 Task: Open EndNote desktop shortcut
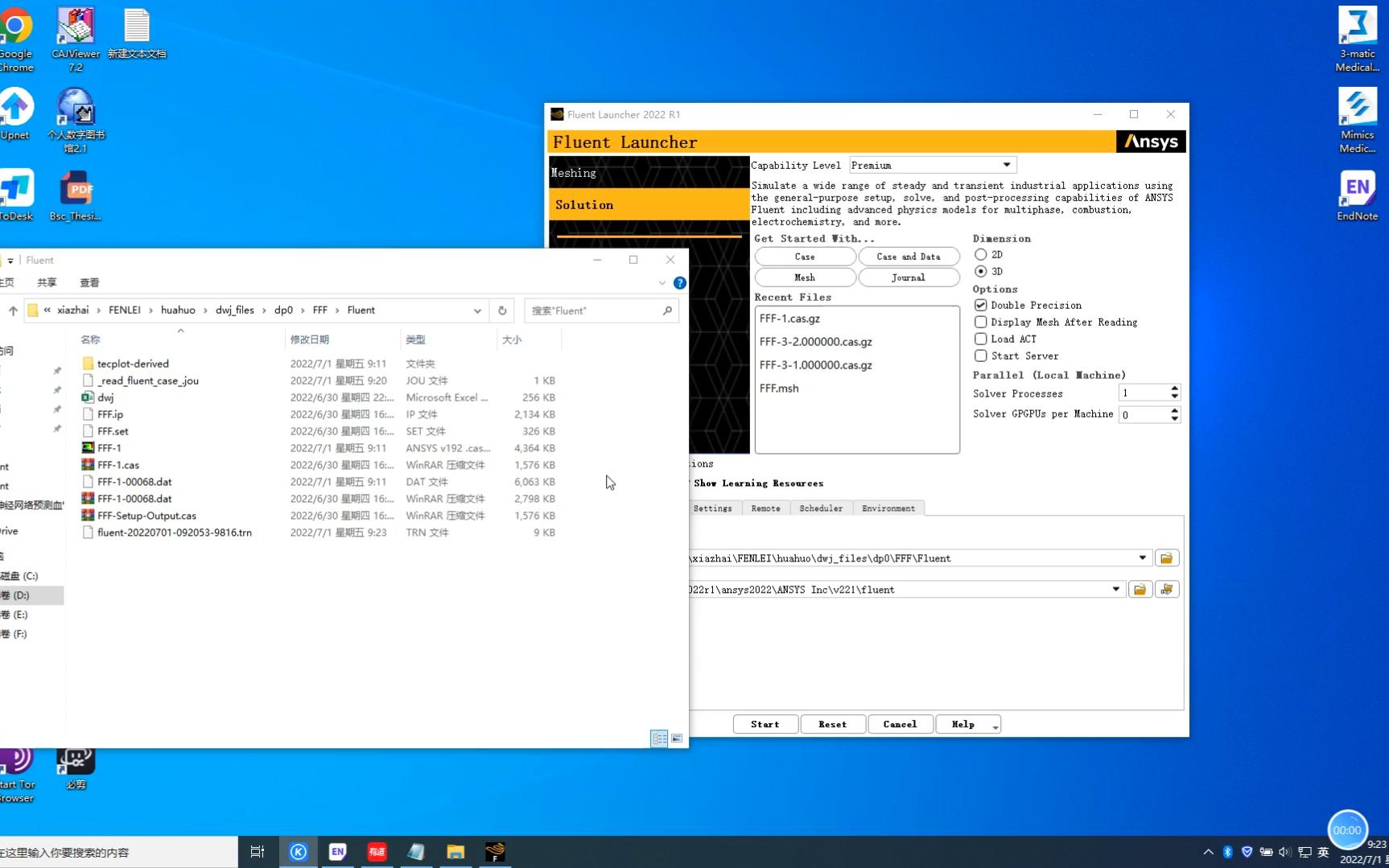click(1358, 196)
